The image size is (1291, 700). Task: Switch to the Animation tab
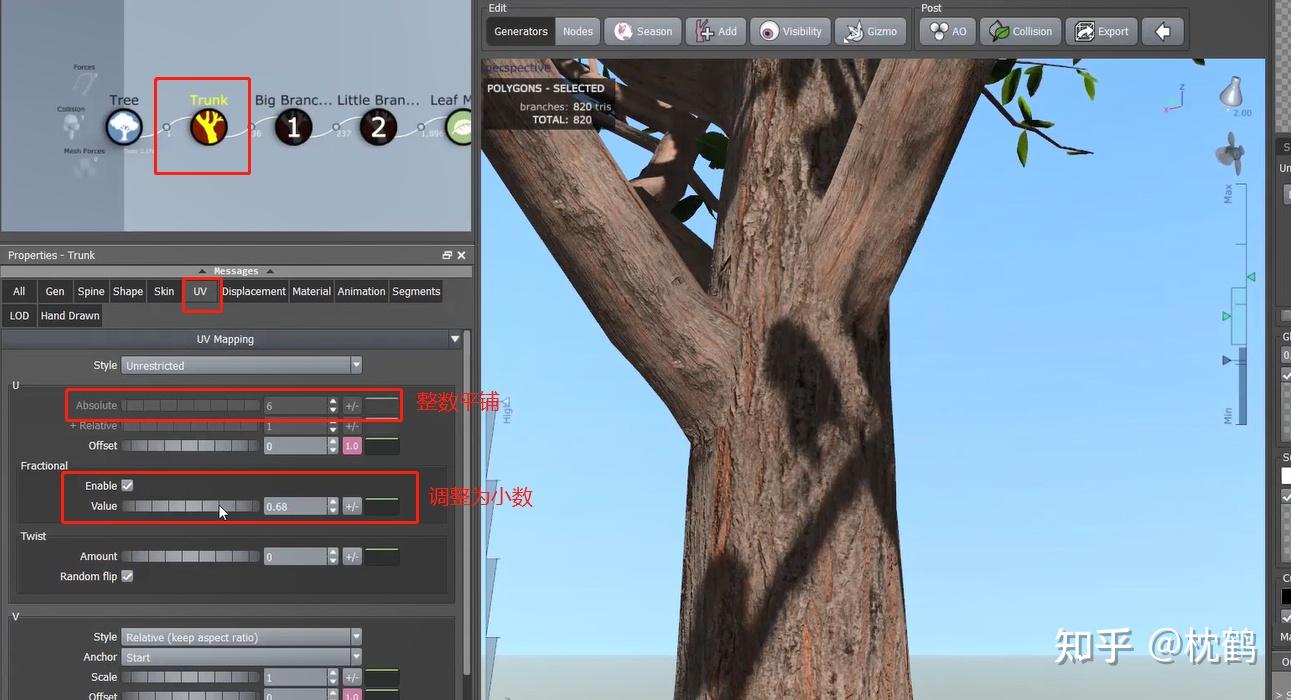pos(361,291)
